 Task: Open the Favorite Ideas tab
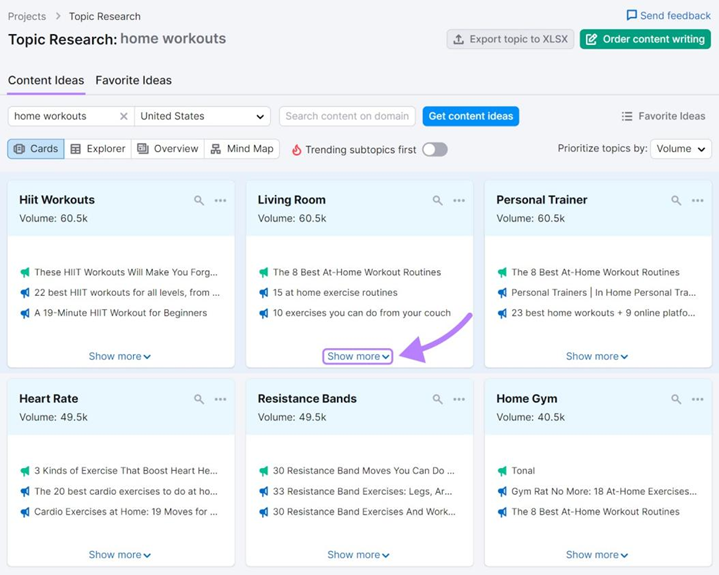click(x=133, y=80)
